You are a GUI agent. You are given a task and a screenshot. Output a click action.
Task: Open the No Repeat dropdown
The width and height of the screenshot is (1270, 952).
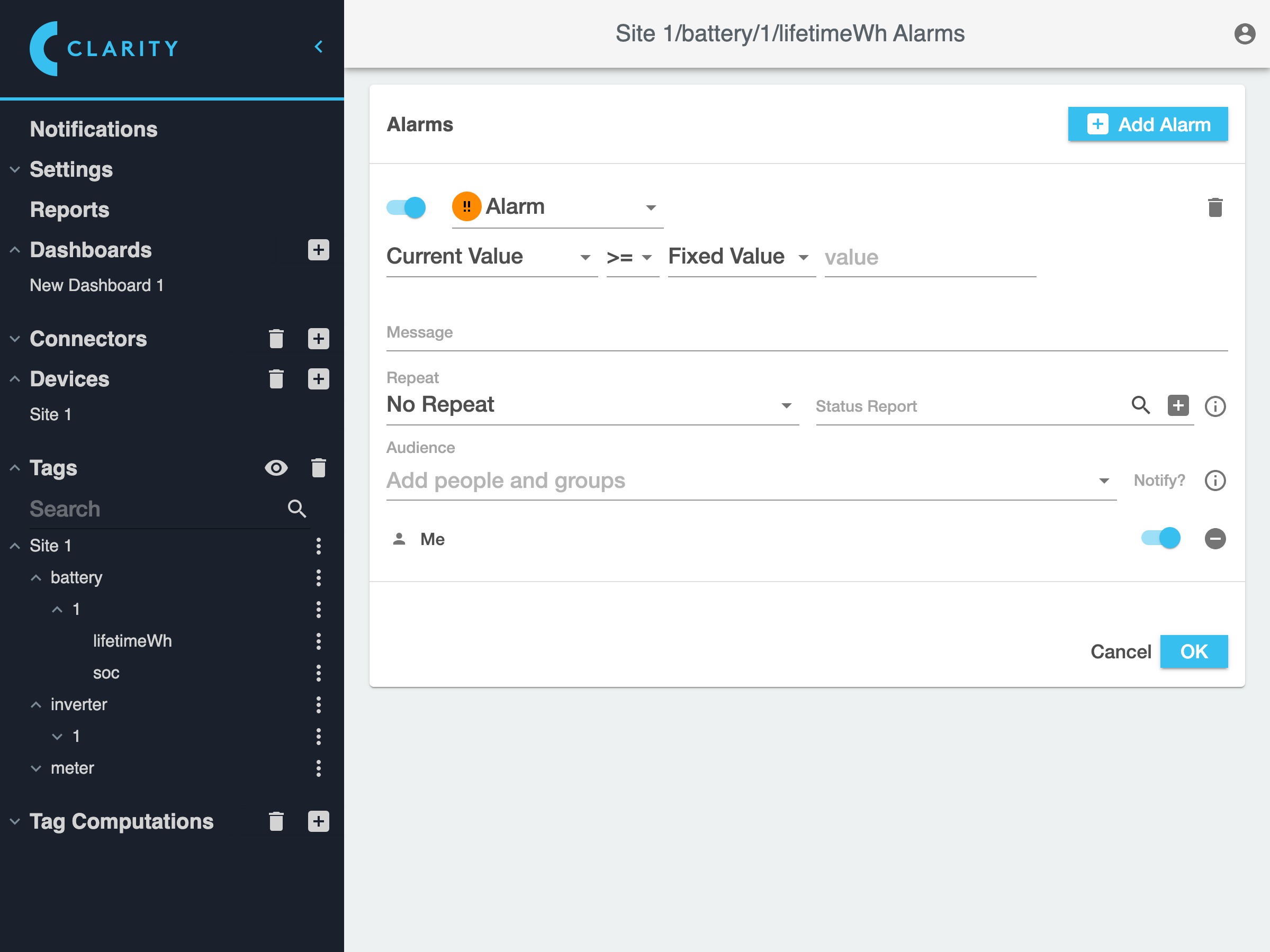591,405
